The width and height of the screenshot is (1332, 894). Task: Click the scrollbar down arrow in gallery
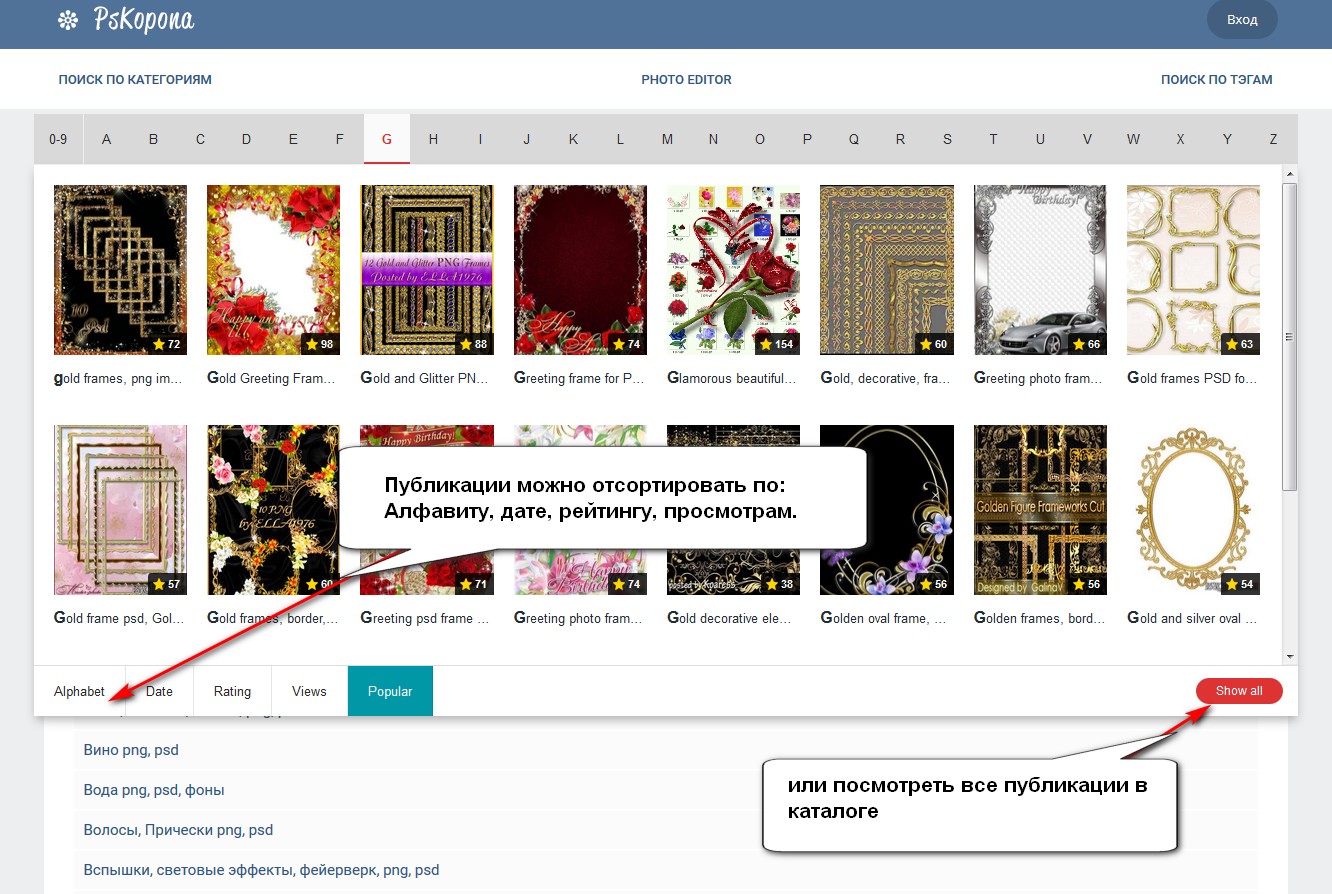(1290, 657)
